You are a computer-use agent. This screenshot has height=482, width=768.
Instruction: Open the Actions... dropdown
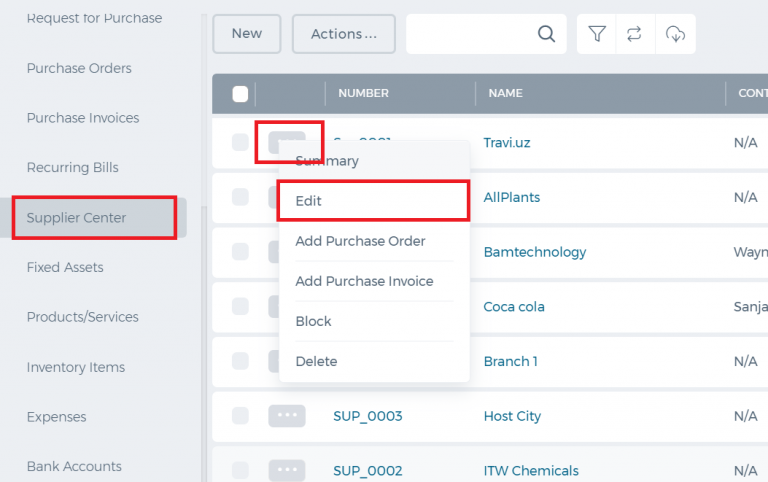point(344,34)
